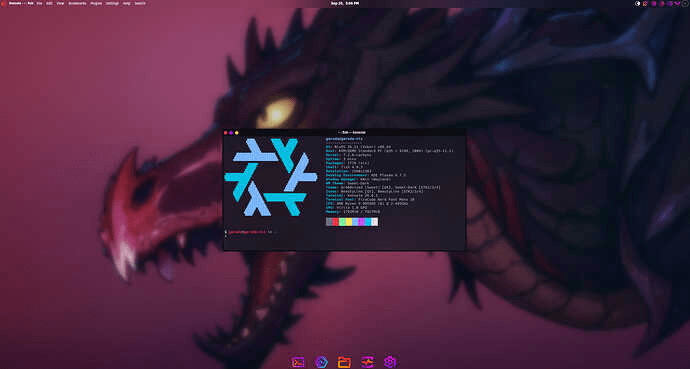Open the file manager from the dock
Viewport: 690px width, 369px height.
coord(344,362)
